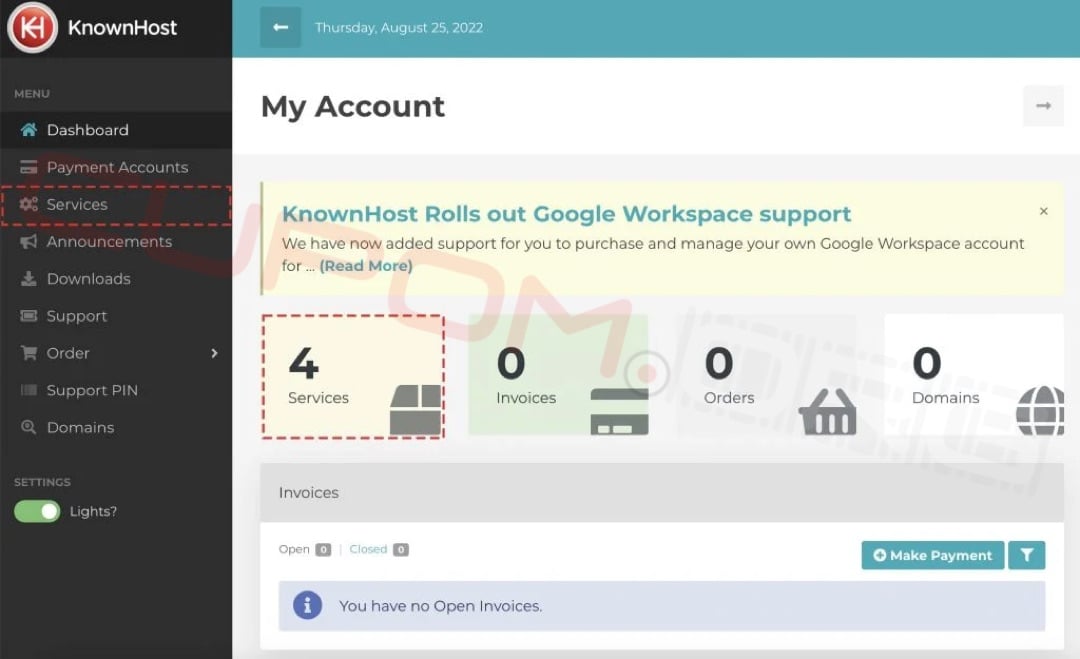
Task: Open the invoice filter funnel button
Action: point(1026,555)
